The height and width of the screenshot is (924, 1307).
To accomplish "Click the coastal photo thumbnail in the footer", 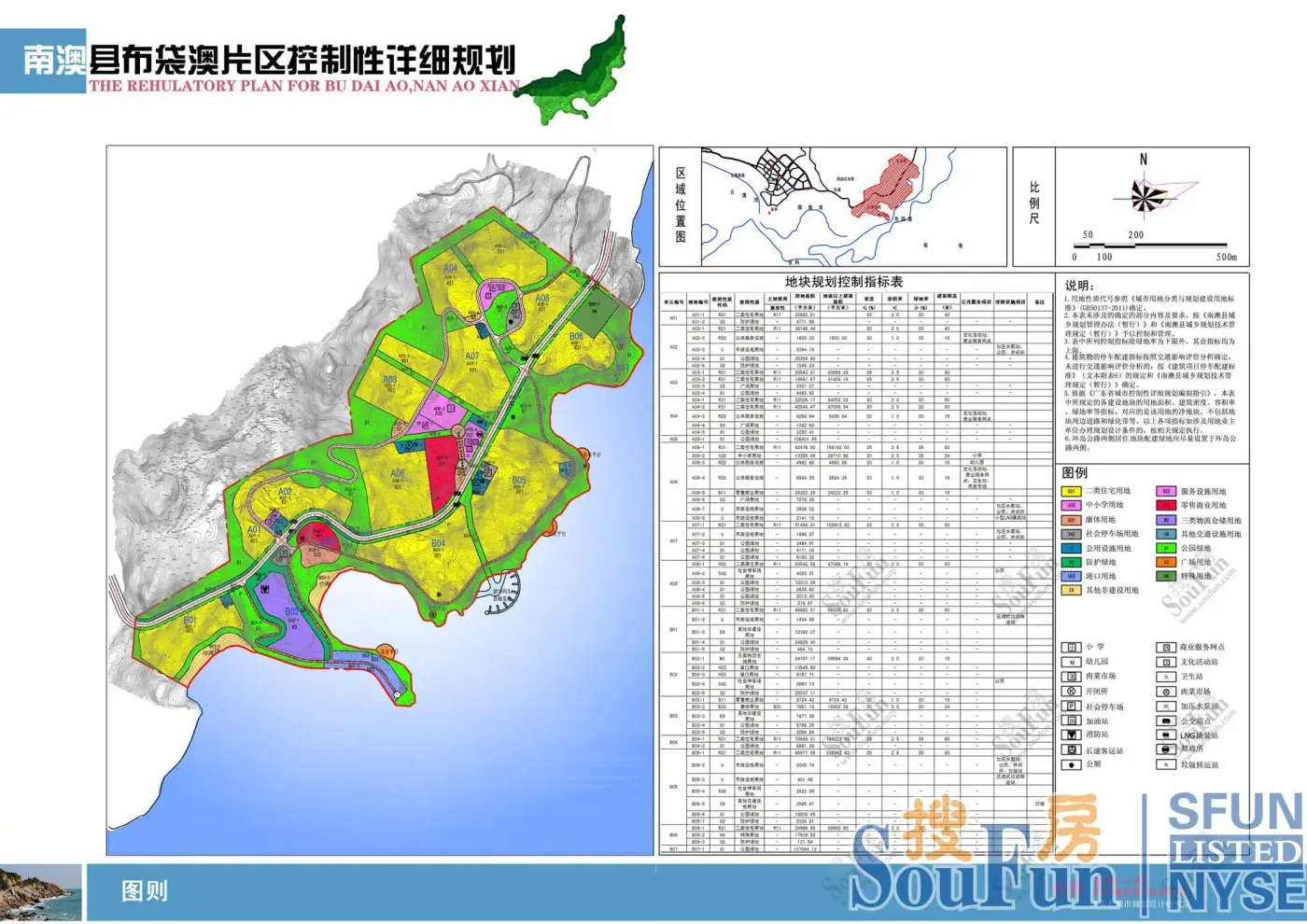I will click(41, 894).
